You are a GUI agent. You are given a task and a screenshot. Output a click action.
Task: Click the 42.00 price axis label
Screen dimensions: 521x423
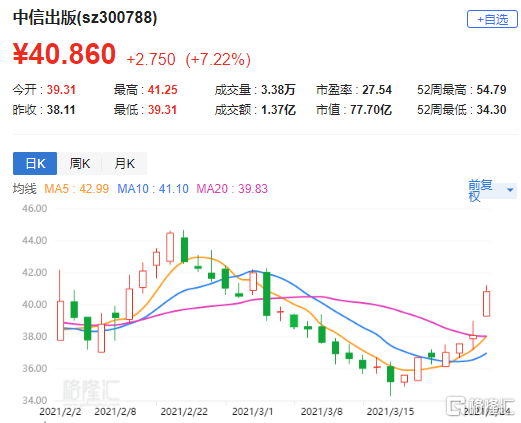pyautogui.click(x=35, y=272)
